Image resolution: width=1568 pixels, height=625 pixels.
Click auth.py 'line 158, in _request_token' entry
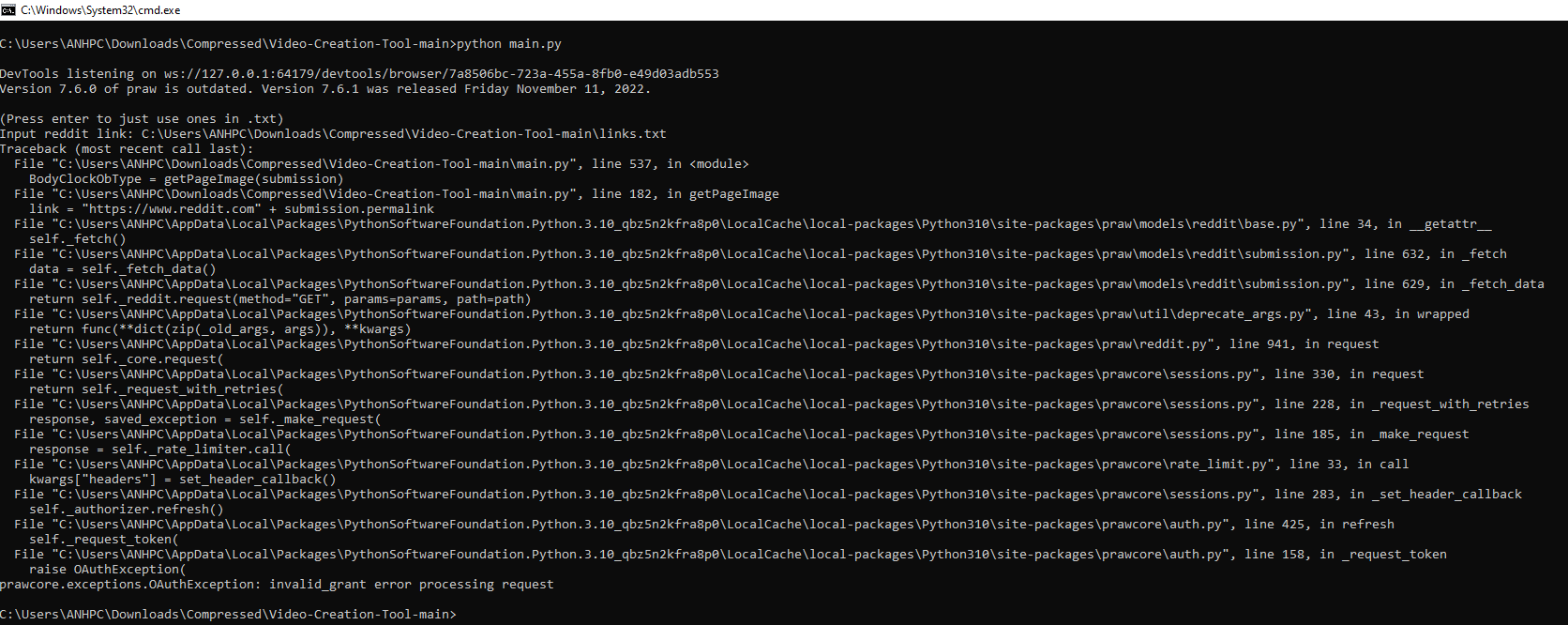pos(731,555)
